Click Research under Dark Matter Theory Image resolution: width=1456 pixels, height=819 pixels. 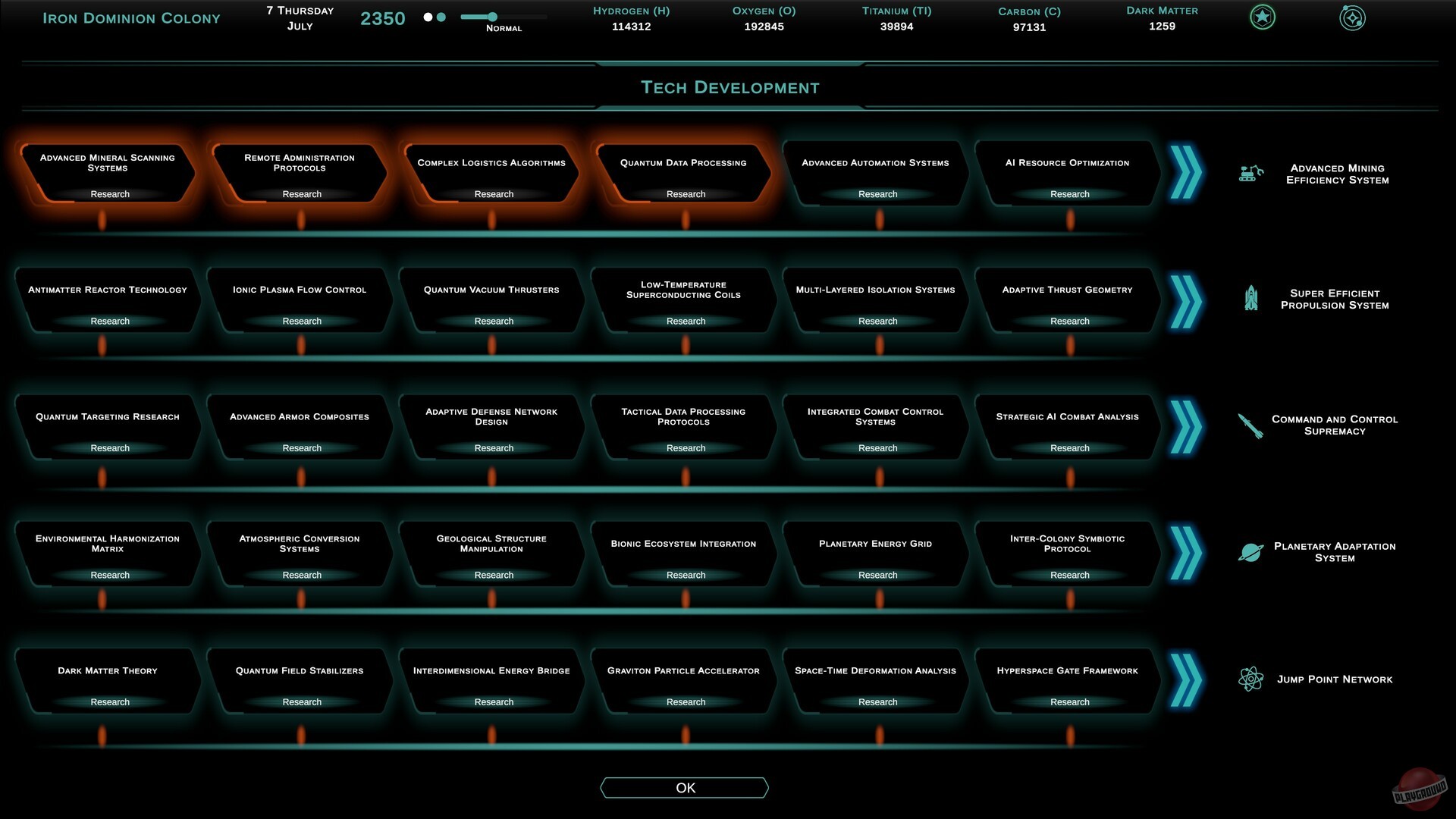pos(110,702)
